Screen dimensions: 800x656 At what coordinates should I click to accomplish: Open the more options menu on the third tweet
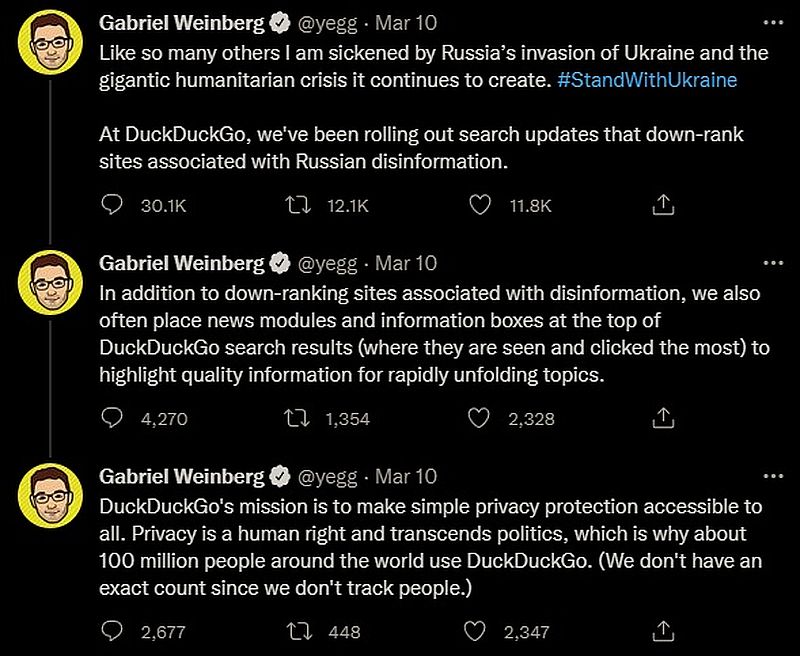pos(773,474)
